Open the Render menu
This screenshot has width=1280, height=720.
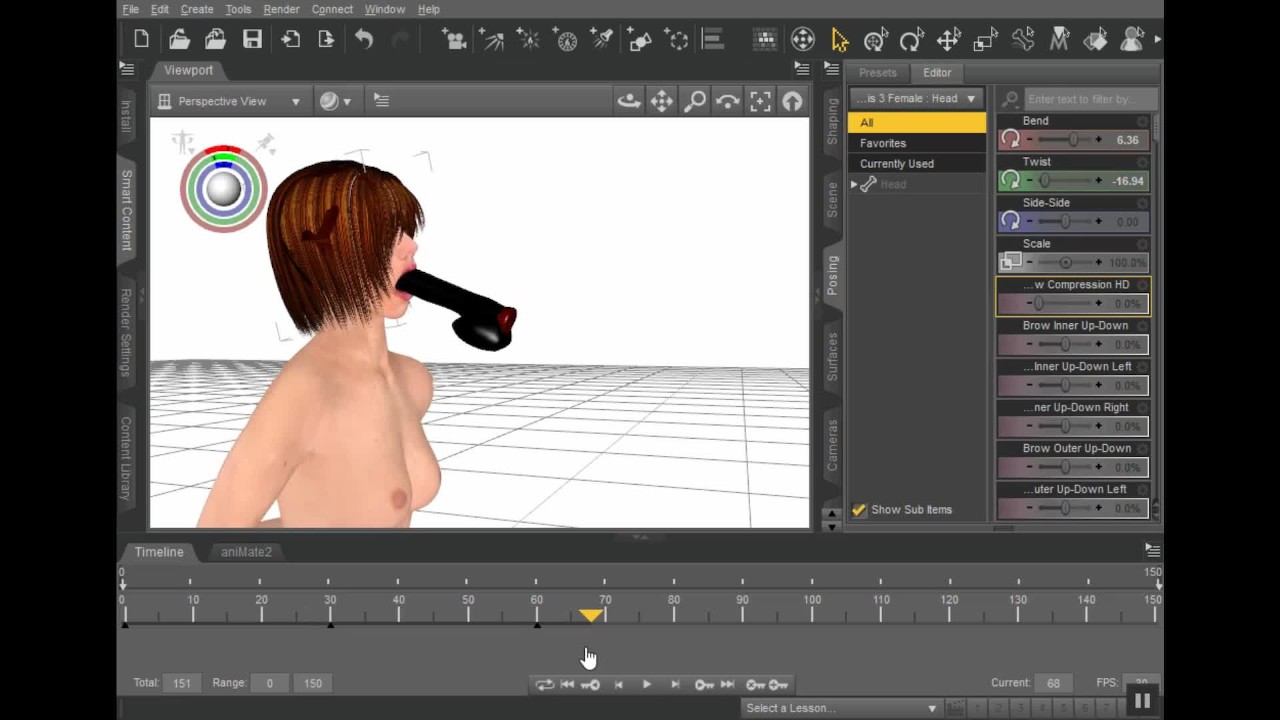[281, 9]
